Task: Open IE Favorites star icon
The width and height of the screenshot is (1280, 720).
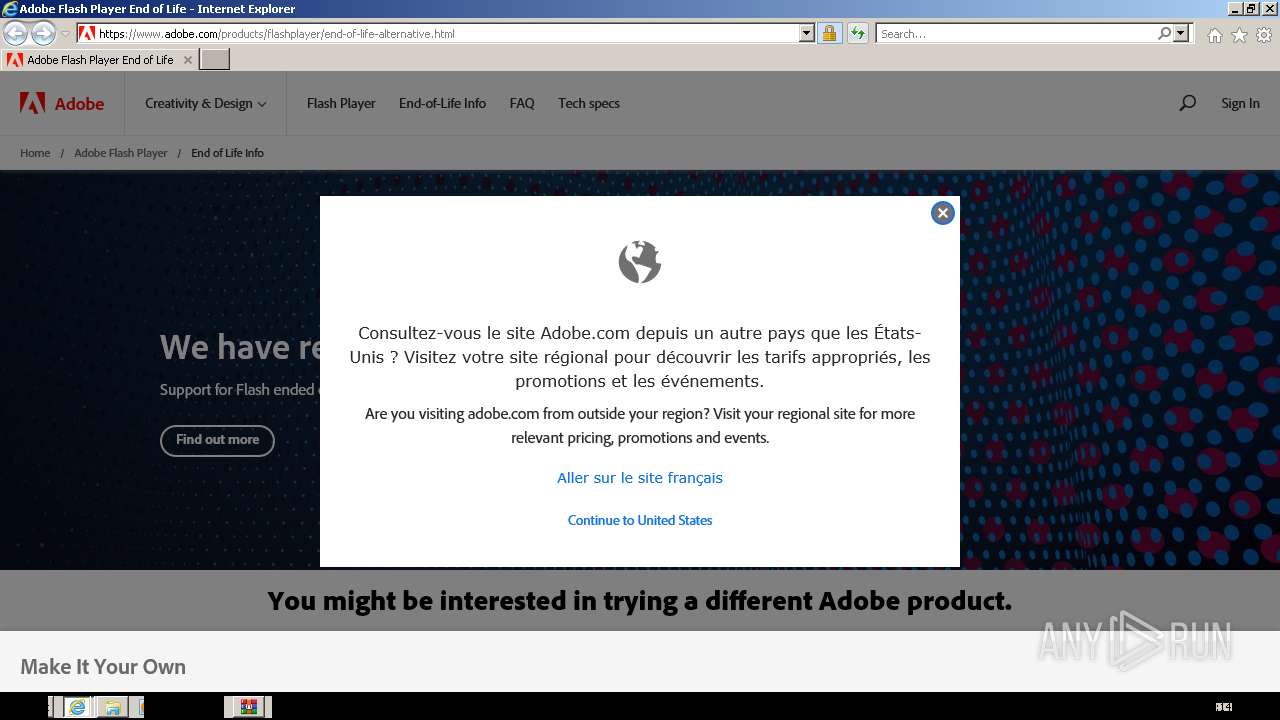Action: (1239, 35)
